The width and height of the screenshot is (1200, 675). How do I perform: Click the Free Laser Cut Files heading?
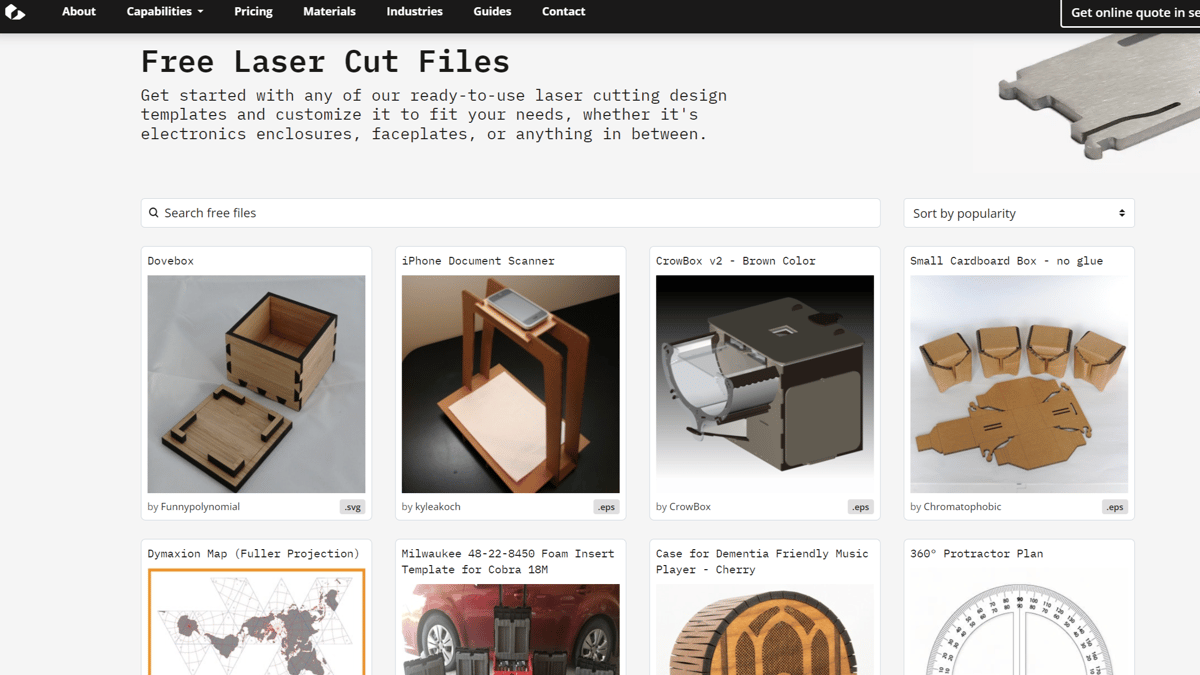pos(325,62)
